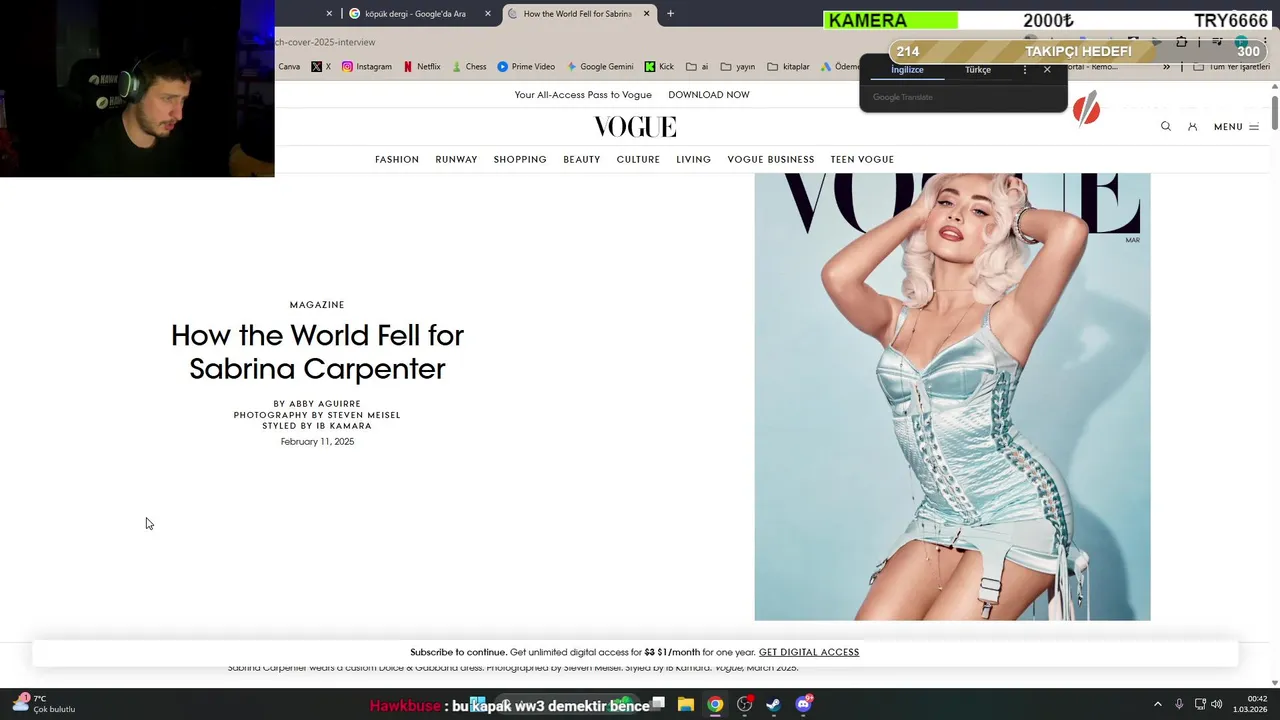This screenshot has width=1280, height=720.
Task: Click GET DIGITAL ACCESS link
Action: (809, 652)
